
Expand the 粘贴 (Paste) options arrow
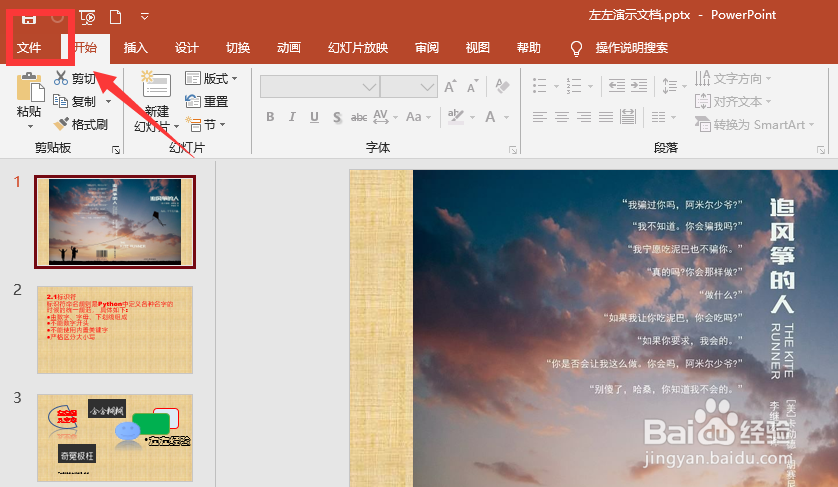tap(30, 127)
